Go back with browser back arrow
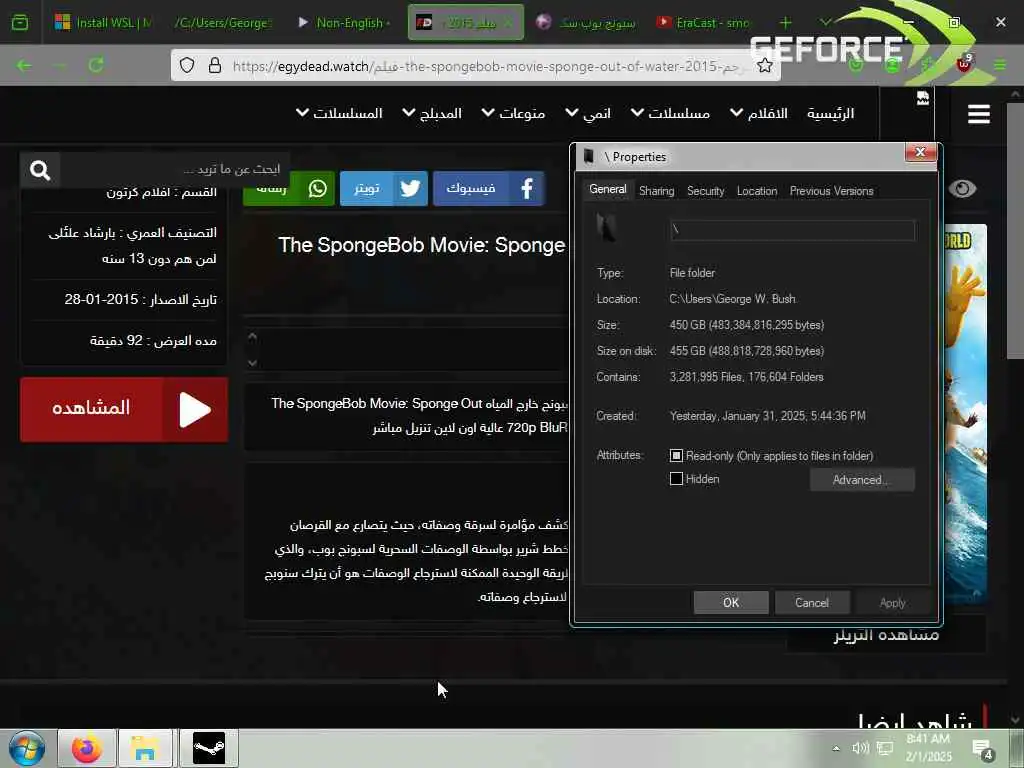This screenshot has height=768, width=1024. coord(24,65)
